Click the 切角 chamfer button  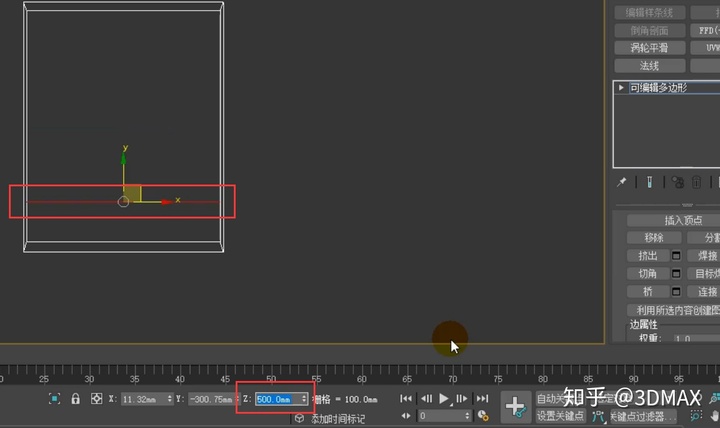point(647,274)
